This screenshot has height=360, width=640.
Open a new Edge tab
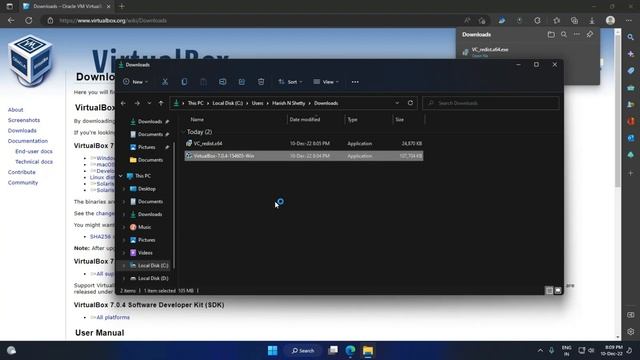[x=122, y=6]
